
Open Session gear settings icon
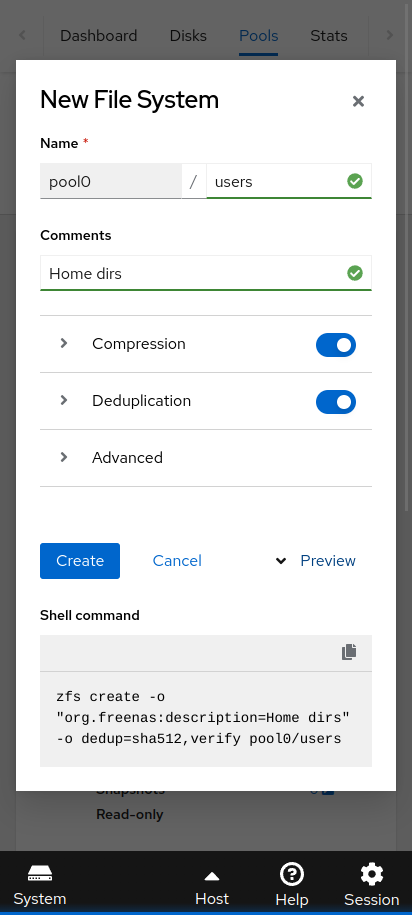372,874
